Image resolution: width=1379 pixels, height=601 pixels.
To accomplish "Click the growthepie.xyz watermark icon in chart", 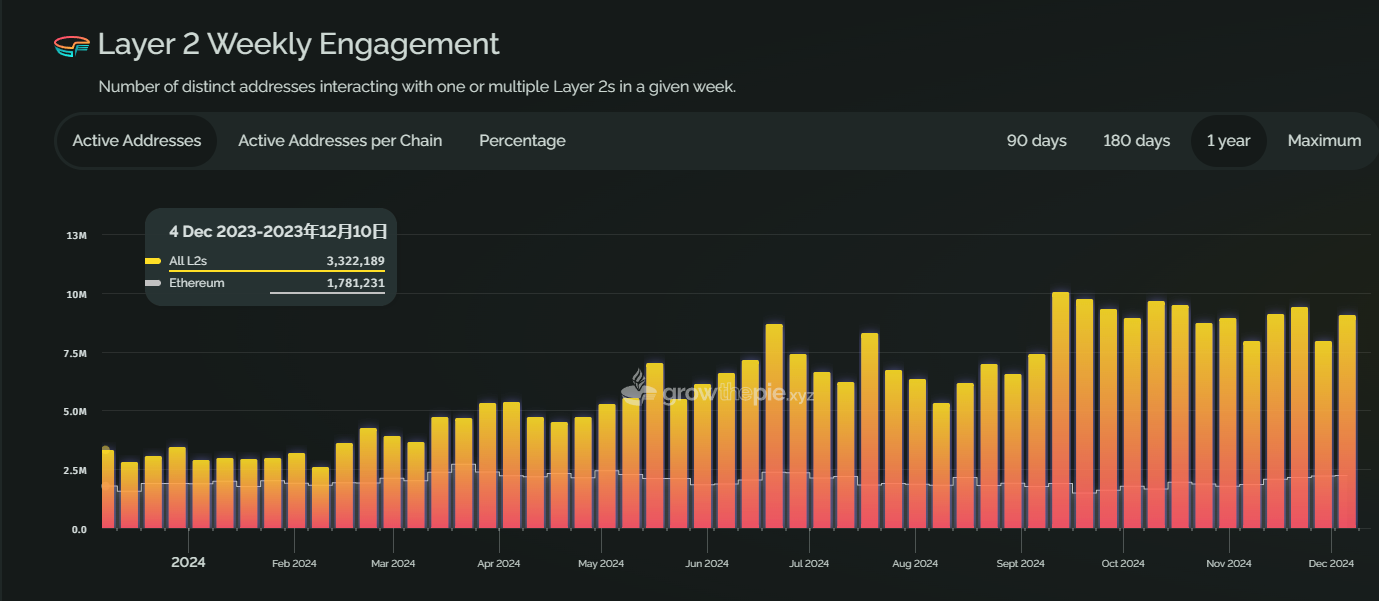I will tap(640, 386).
